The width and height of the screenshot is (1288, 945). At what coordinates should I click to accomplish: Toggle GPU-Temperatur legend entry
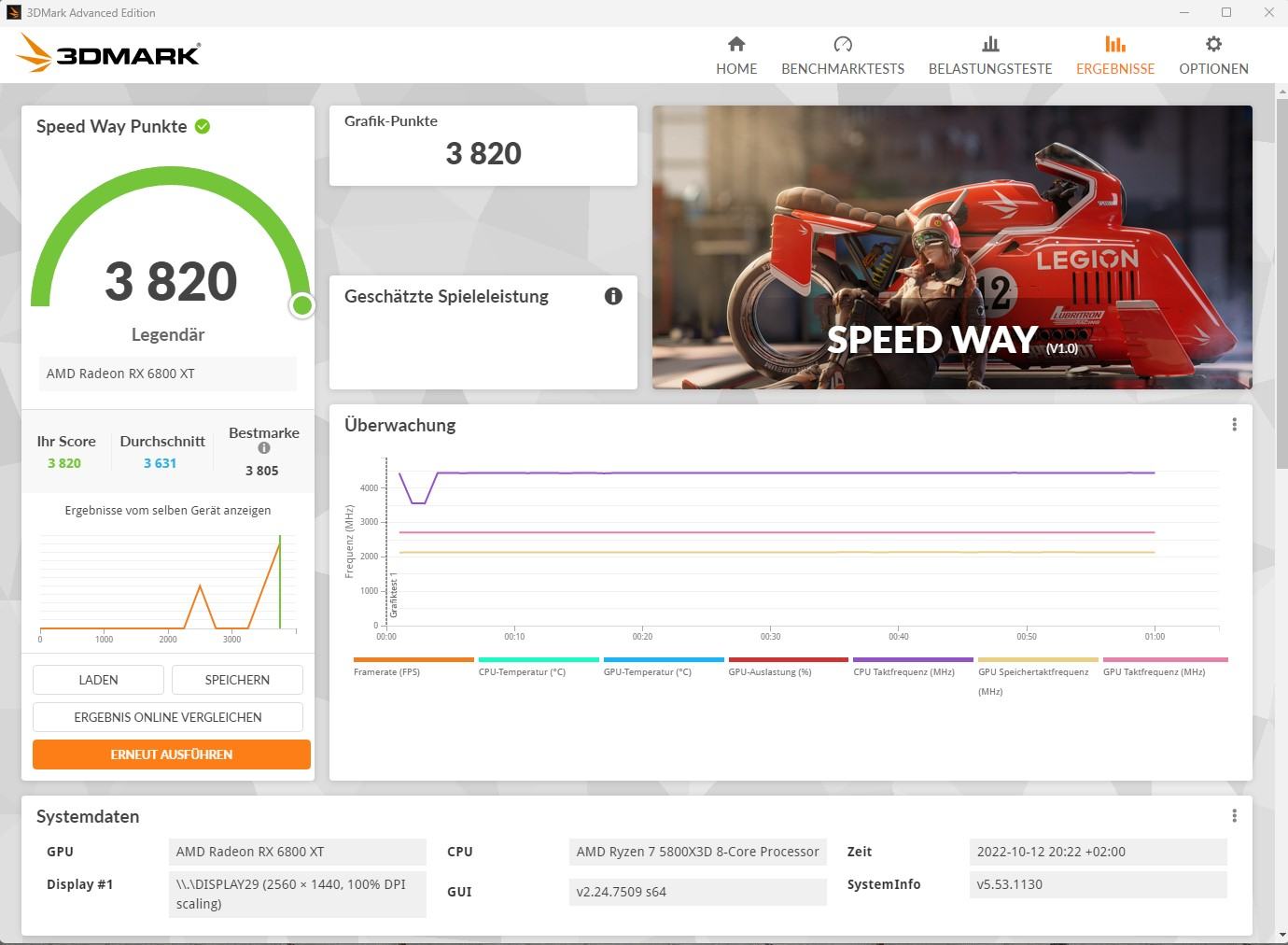tap(664, 667)
